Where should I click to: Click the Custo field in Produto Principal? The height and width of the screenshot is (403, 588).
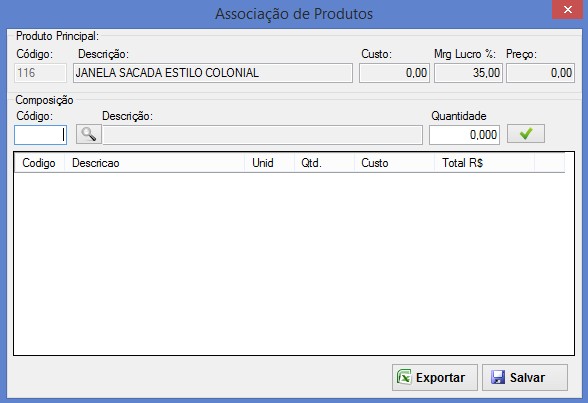[x=394, y=73]
